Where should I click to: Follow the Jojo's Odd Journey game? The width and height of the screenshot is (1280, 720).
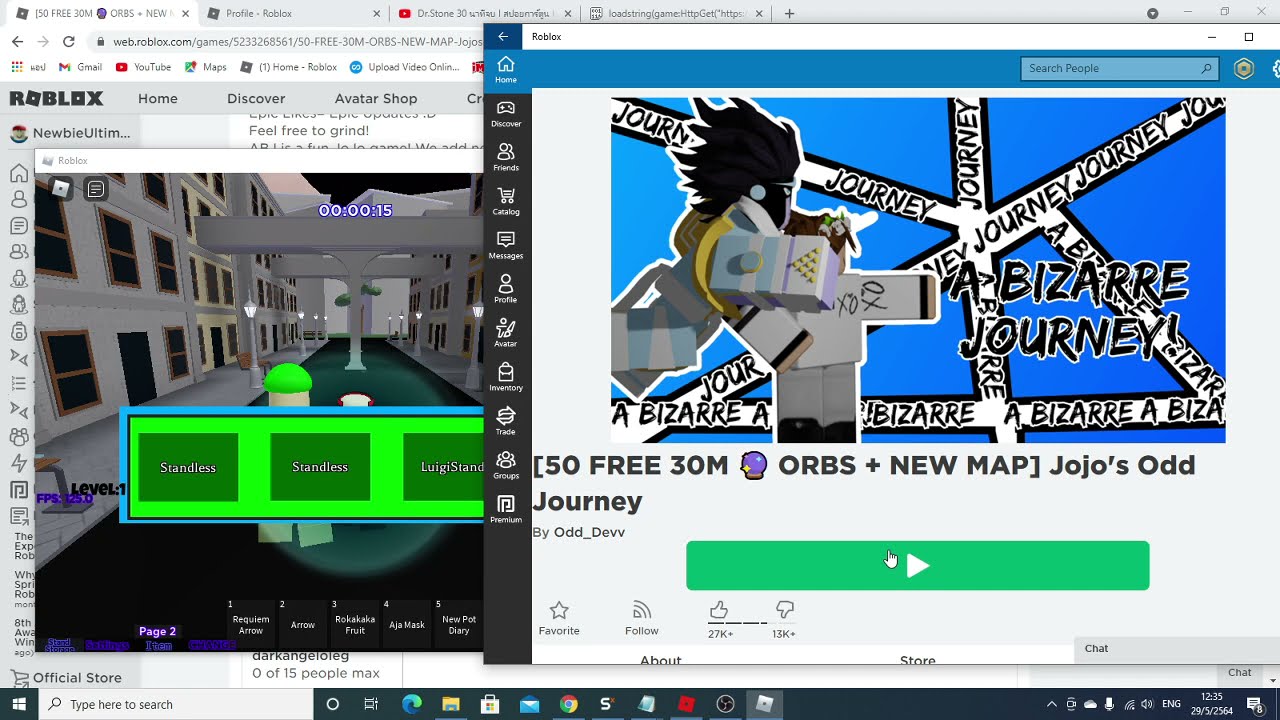click(642, 619)
